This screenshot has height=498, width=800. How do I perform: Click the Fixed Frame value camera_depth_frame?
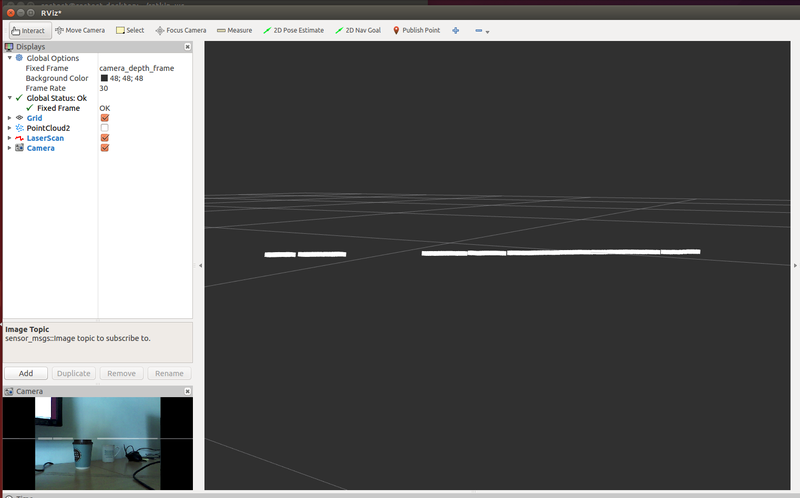(x=136, y=68)
